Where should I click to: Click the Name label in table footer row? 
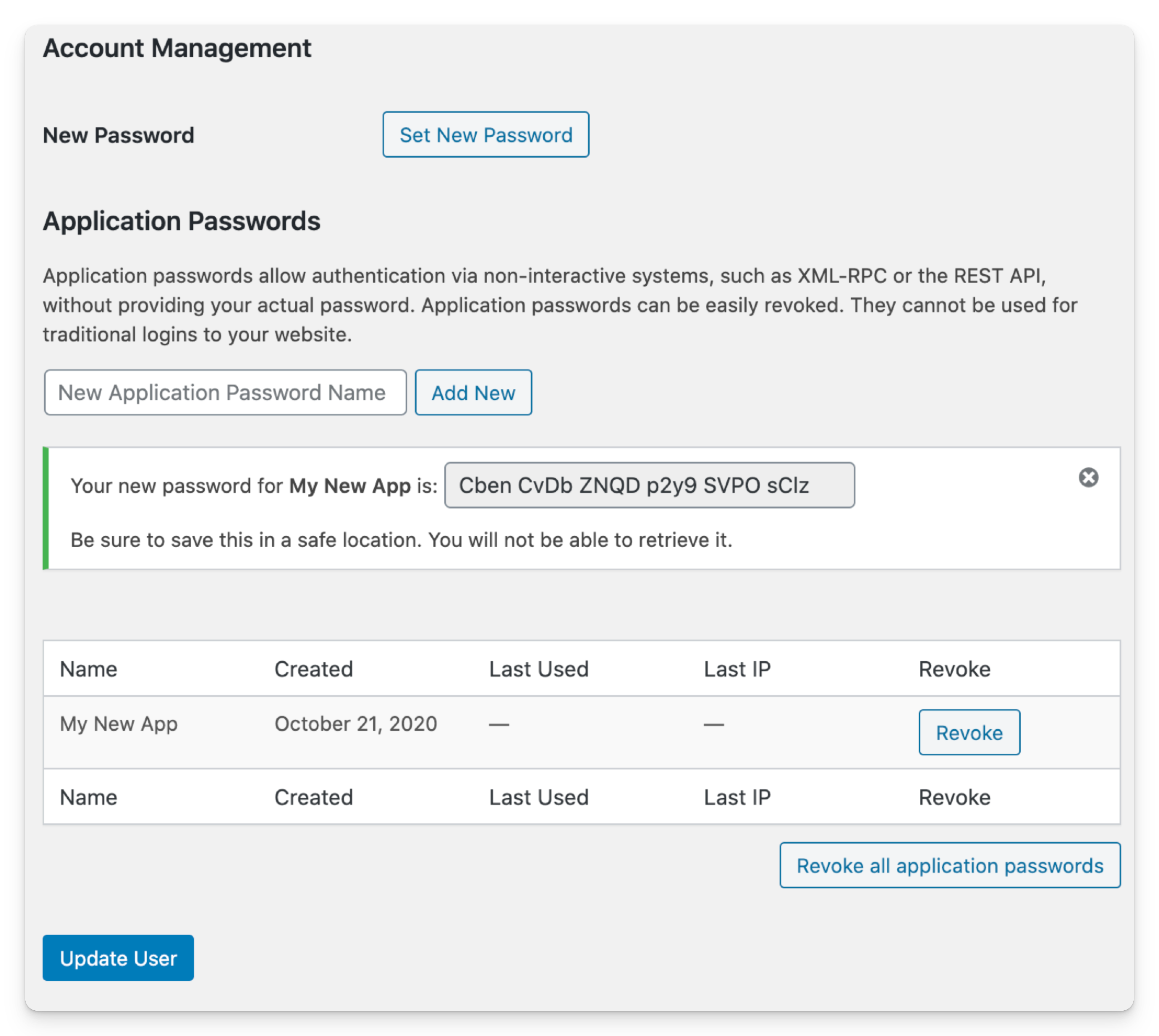click(x=89, y=797)
